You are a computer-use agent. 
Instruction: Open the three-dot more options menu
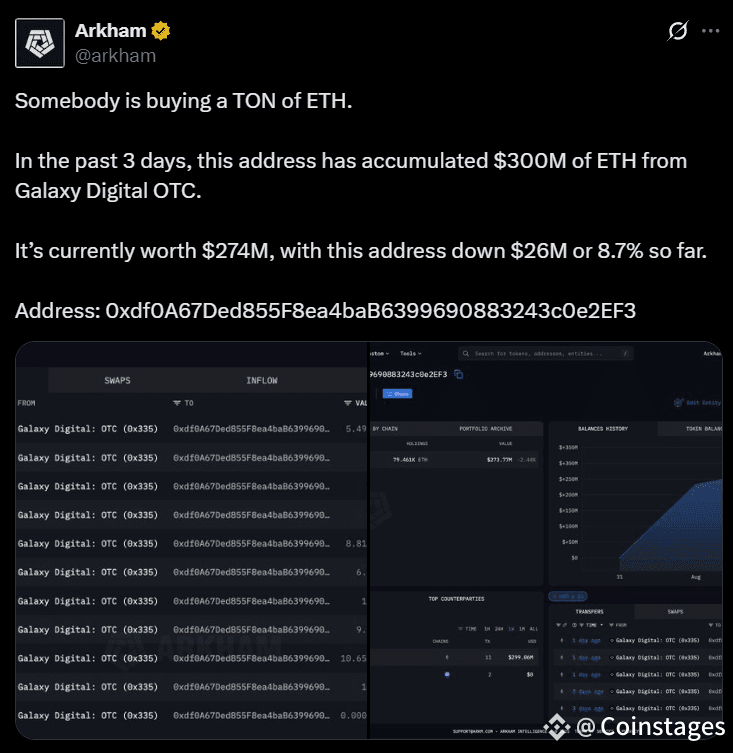click(x=710, y=31)
